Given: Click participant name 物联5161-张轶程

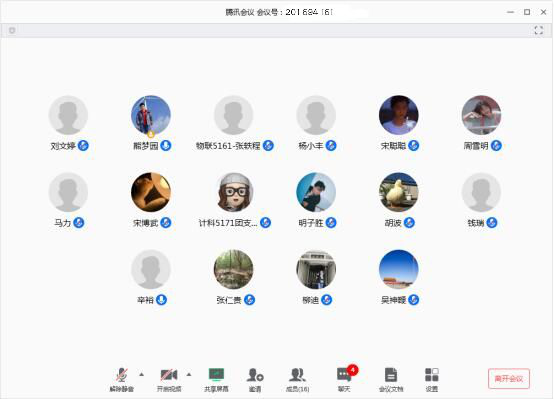Looking at the screenshot, I should [x=228, y=146].
